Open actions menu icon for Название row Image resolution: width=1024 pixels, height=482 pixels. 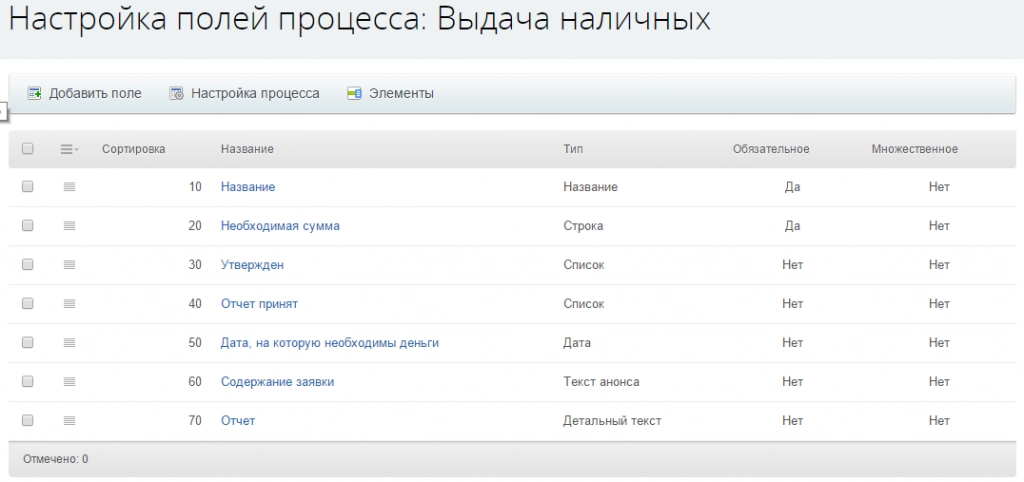(x=69, y=187)
